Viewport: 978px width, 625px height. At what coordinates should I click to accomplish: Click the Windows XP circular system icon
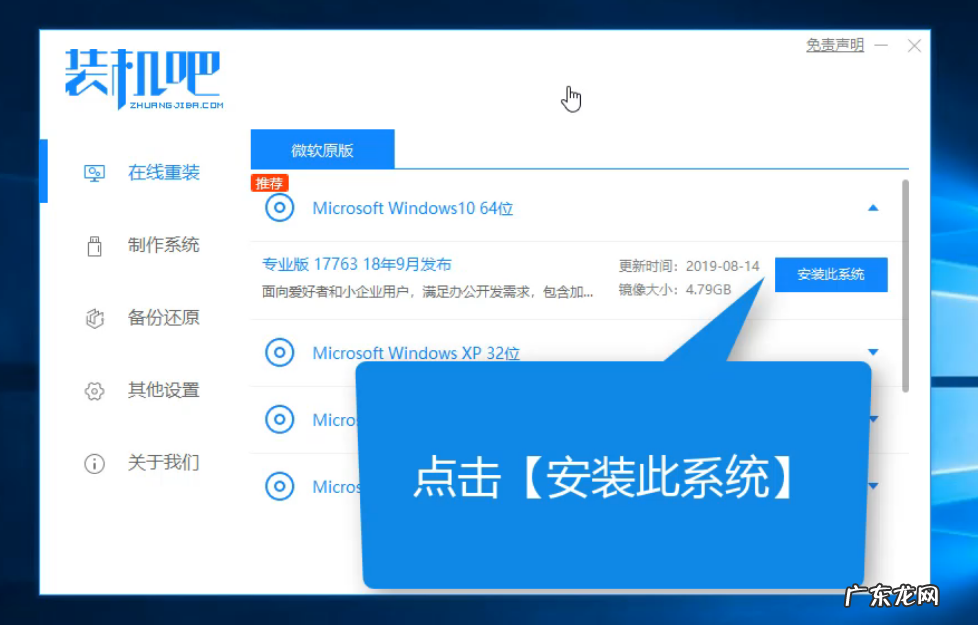click(x=279, y=352)
